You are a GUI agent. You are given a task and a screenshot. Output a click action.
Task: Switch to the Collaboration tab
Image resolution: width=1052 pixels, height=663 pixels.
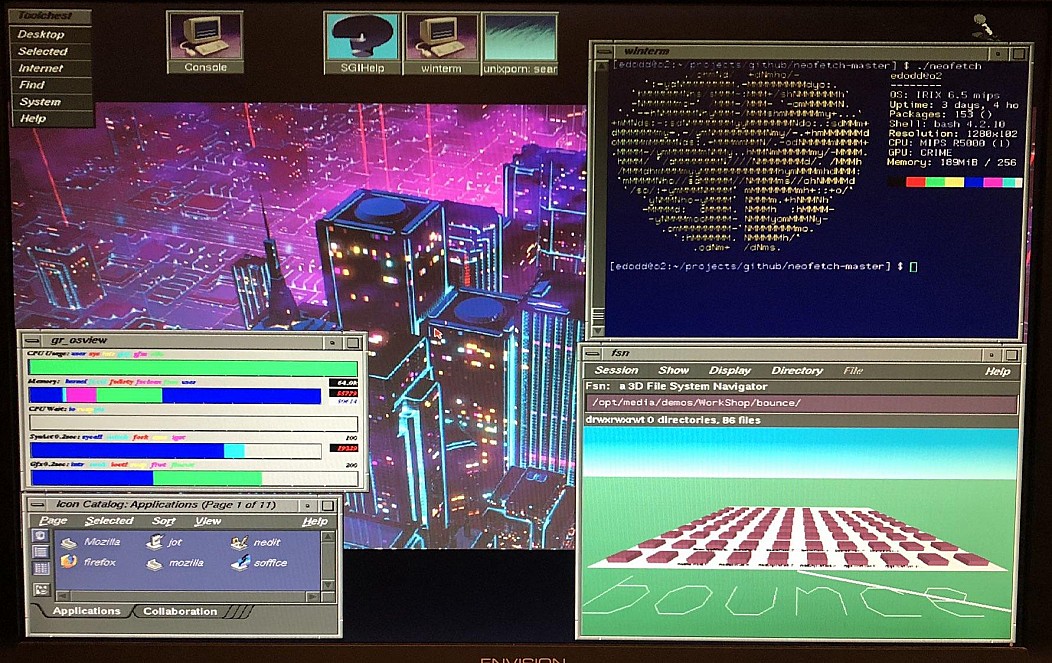[179, 611]
